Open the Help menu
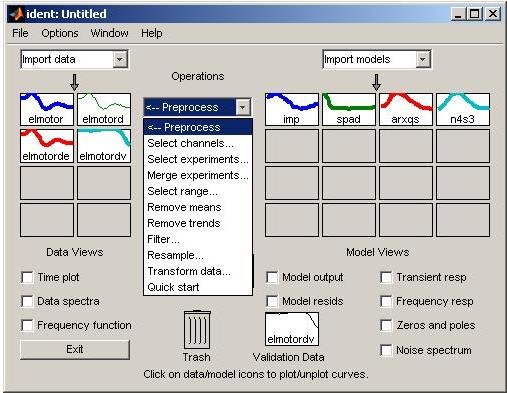This screenshot has height=393, width=507. point(152,33)
